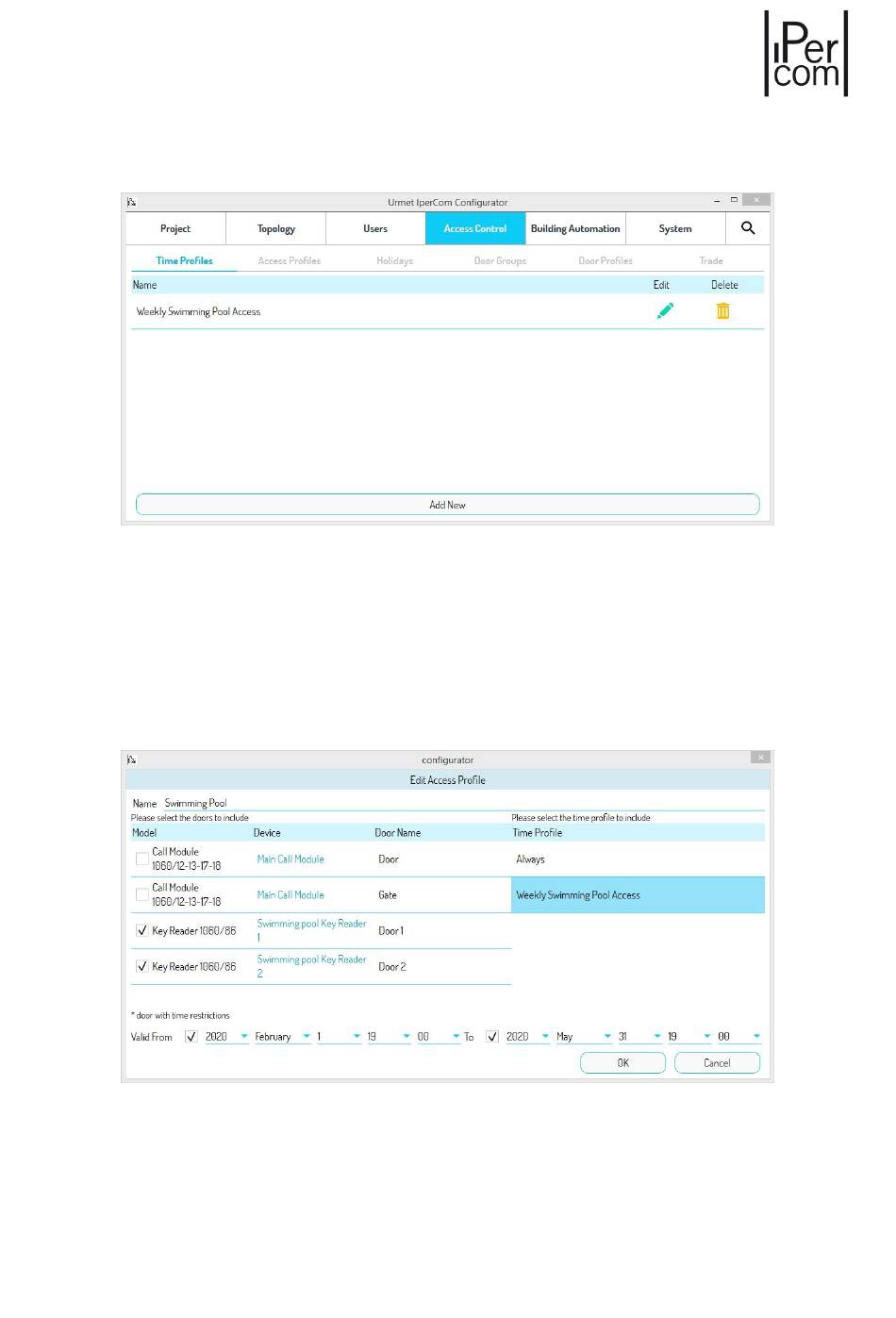Select the Always time profile
This screenshot has height=1318, width=896.
click(638, 859)
